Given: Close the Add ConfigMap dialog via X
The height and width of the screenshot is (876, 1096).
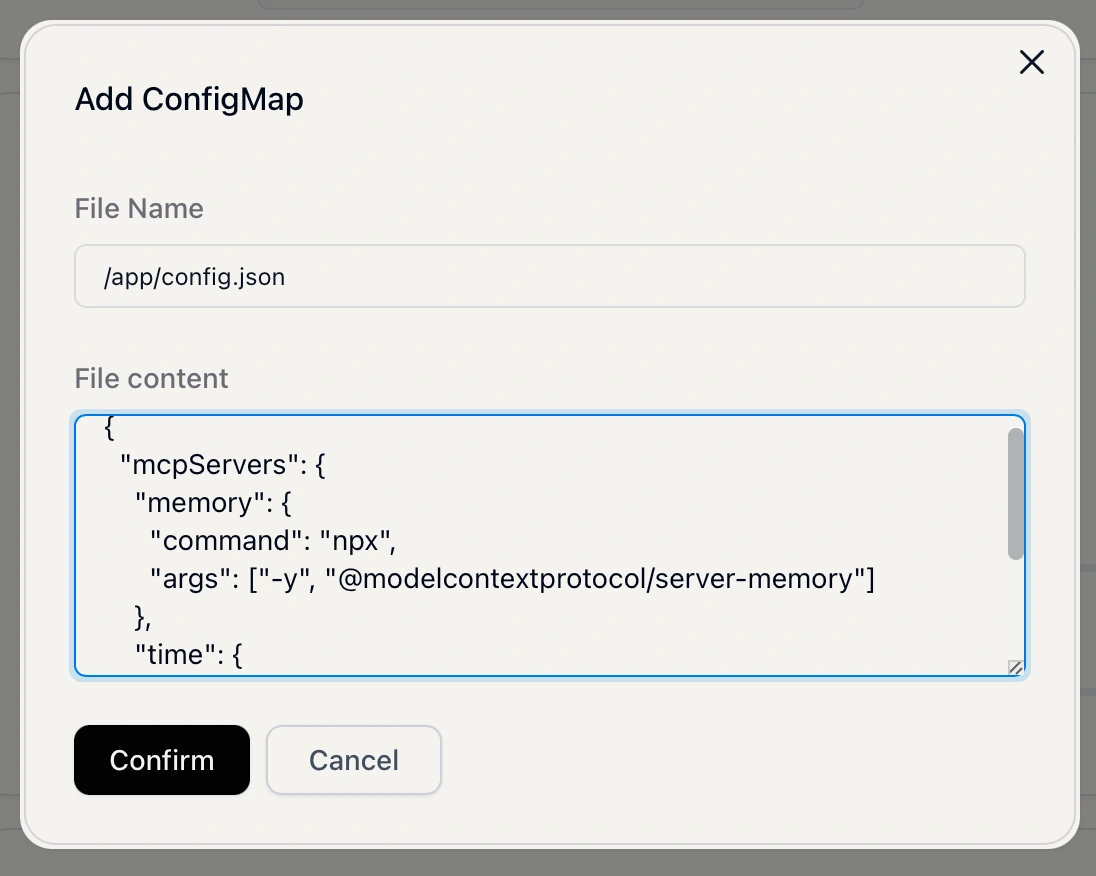Looking at the screenshot, I should pyautogui.click(x=1031, y=62).
